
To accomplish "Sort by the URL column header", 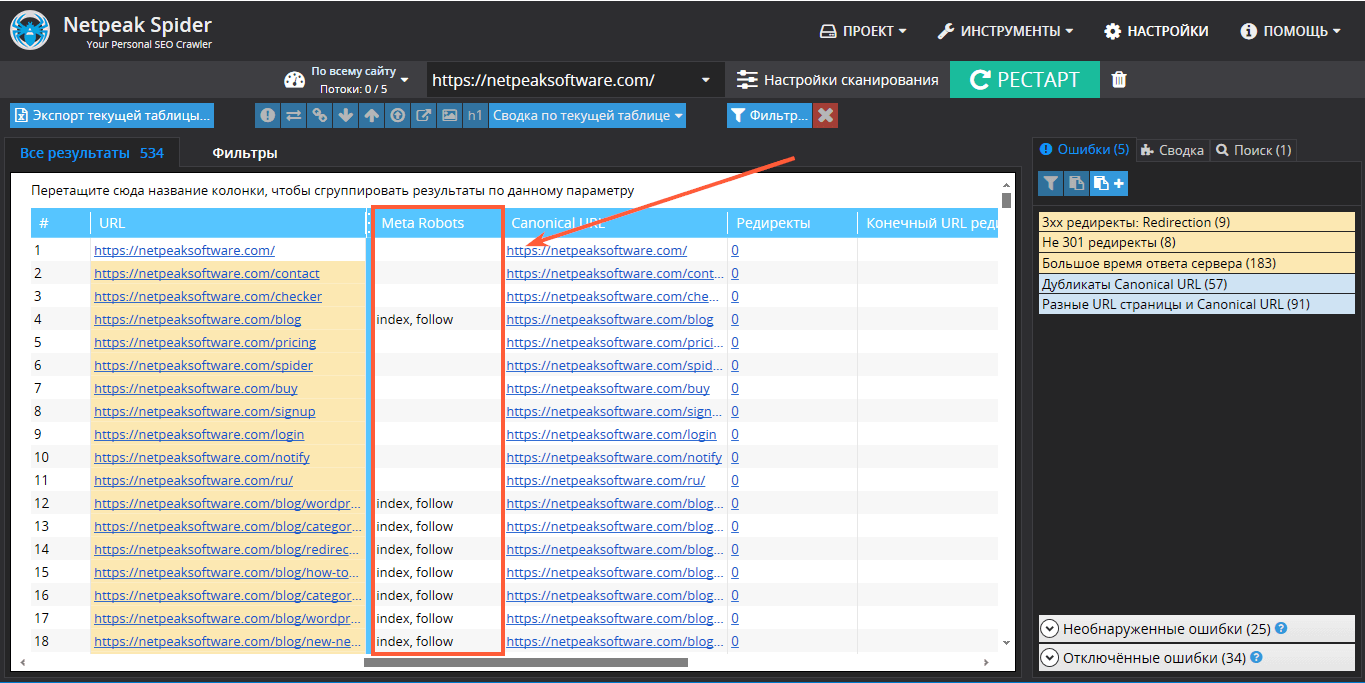I will tap(228, 223).
